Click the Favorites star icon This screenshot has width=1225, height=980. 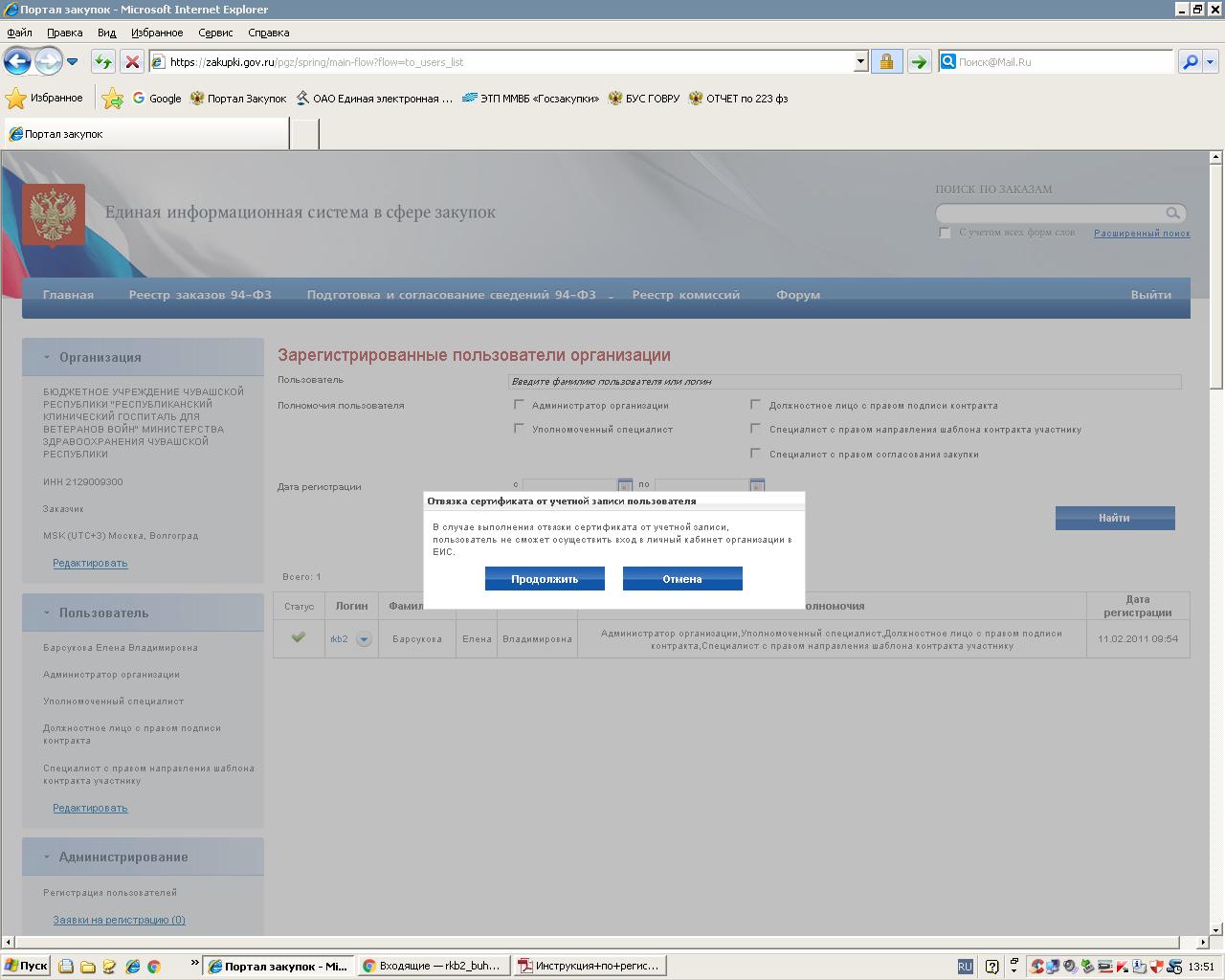click(x=16, y=99)
